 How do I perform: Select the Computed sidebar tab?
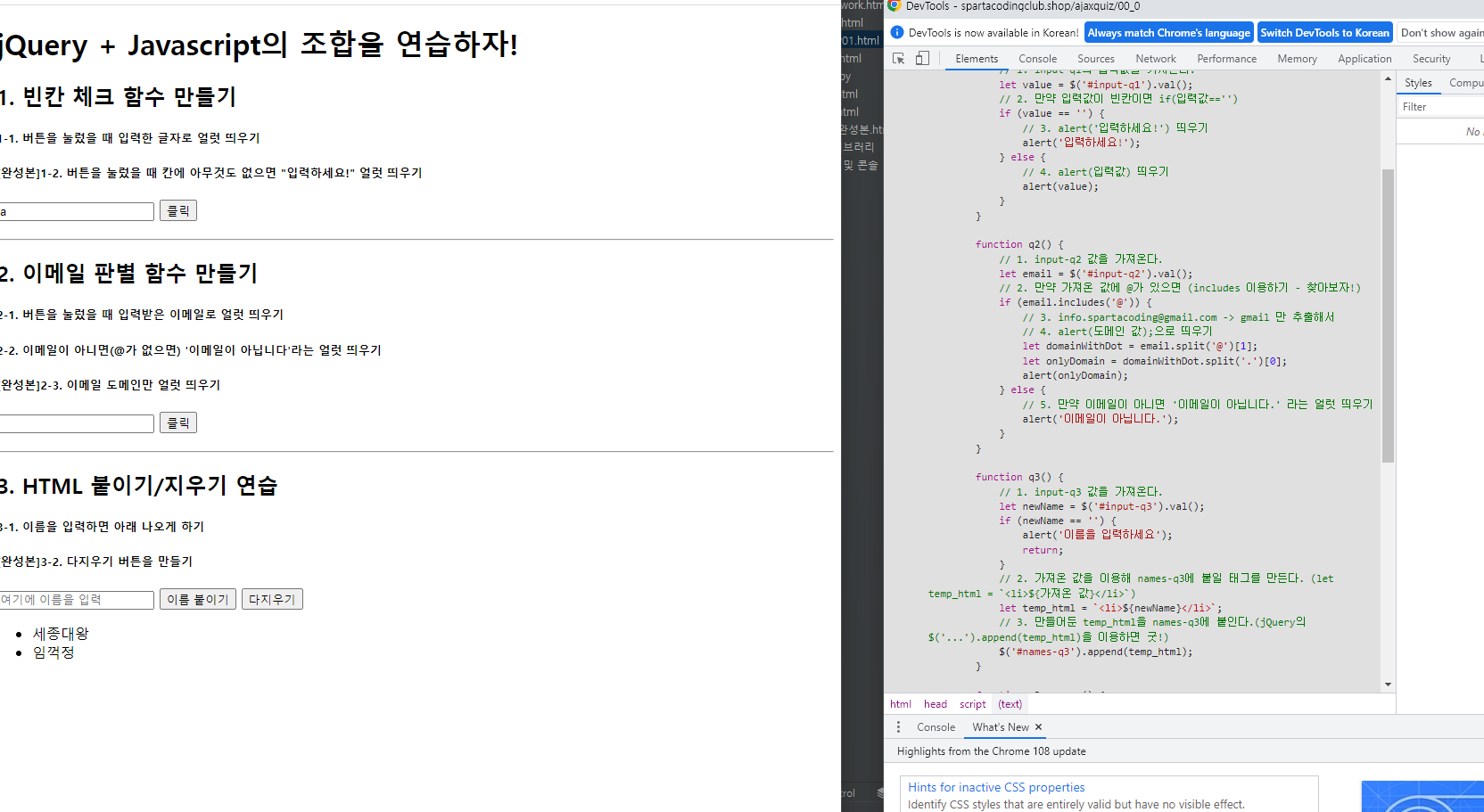coord(1466,83)
